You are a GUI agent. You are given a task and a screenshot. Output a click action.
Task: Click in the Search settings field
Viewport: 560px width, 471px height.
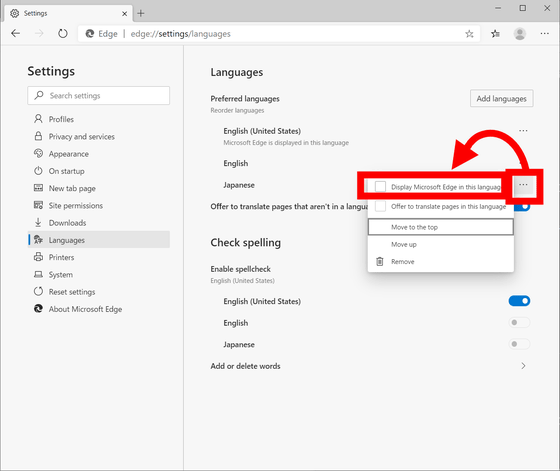point(99,95)
